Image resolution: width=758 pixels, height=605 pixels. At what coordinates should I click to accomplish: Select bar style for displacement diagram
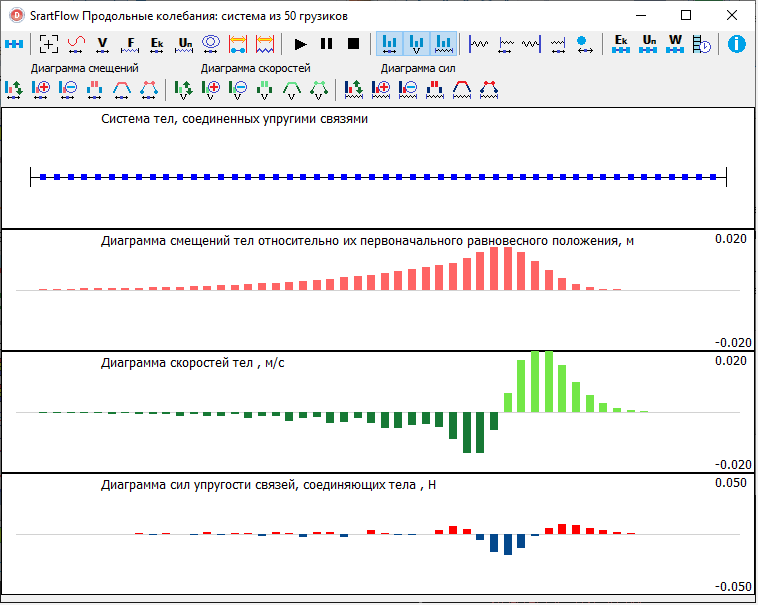click(x=95, y=90)
